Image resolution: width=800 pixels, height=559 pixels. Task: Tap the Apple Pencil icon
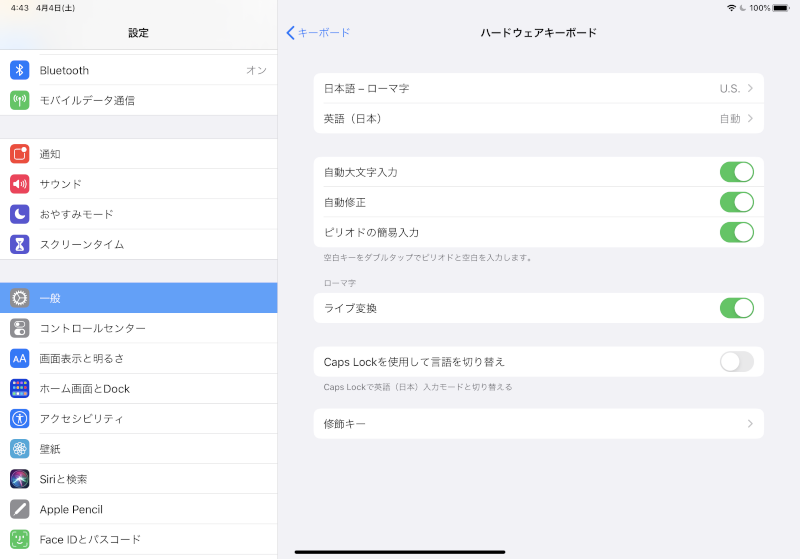pyautogui.click(x=19, y=509)
